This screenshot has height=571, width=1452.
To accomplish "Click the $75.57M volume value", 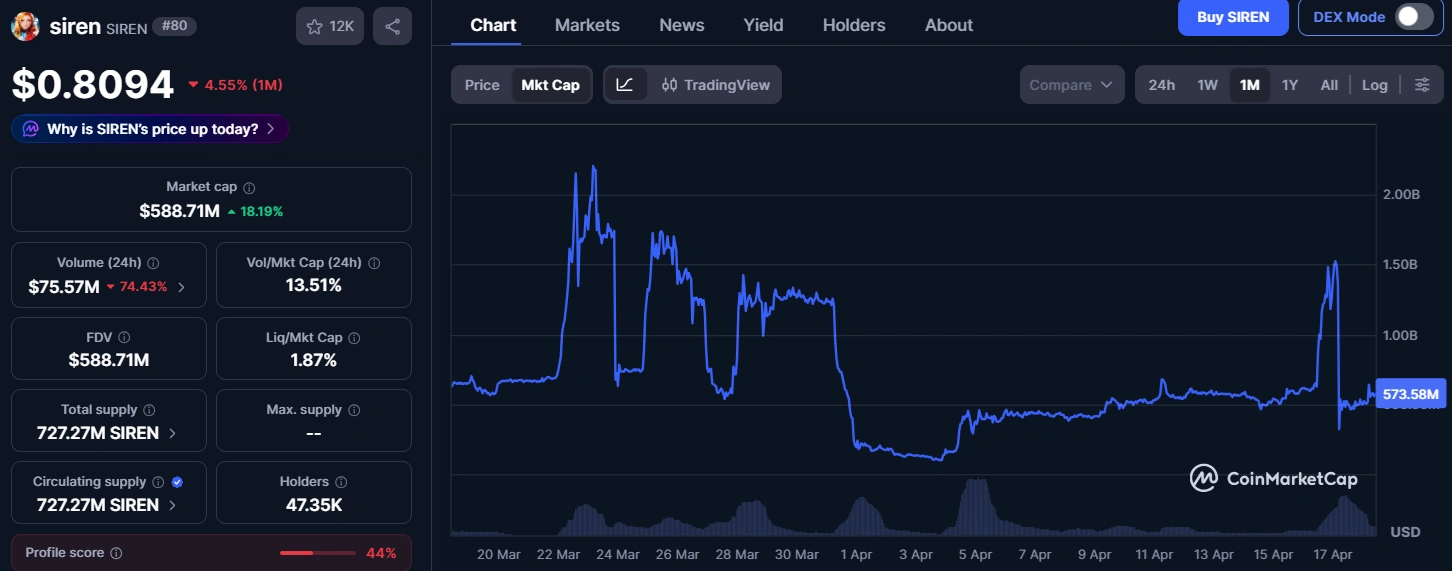I will point(64,287).
